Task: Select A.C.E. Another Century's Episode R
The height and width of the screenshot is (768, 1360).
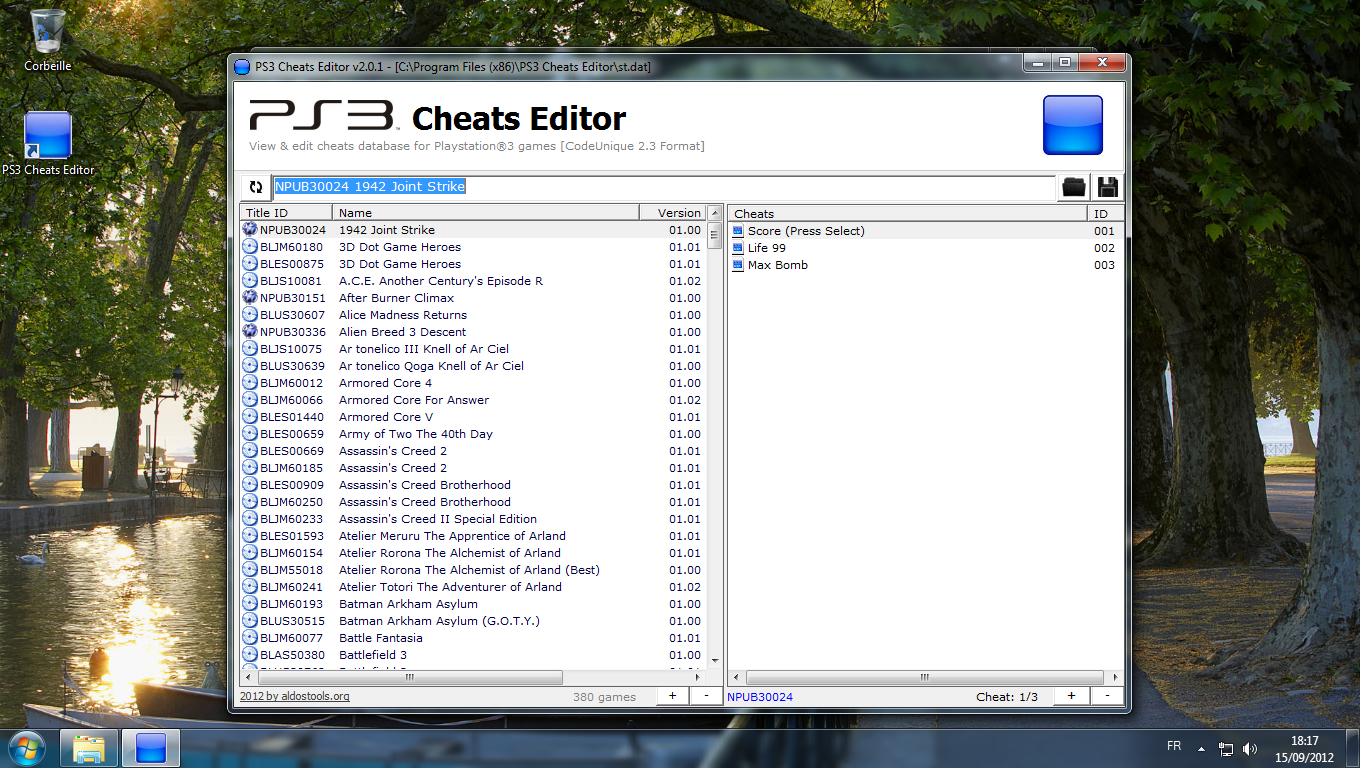Action: 473,281
